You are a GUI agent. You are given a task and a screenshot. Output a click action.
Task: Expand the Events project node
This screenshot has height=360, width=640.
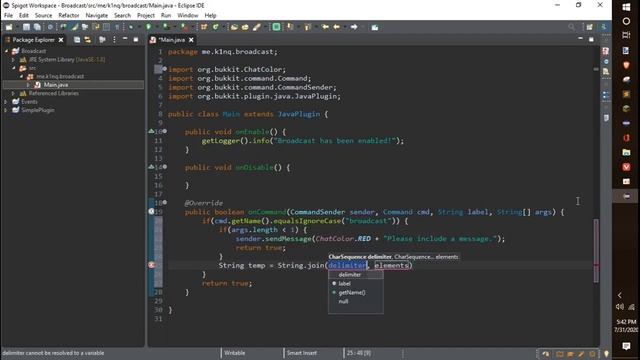(6, 102)
